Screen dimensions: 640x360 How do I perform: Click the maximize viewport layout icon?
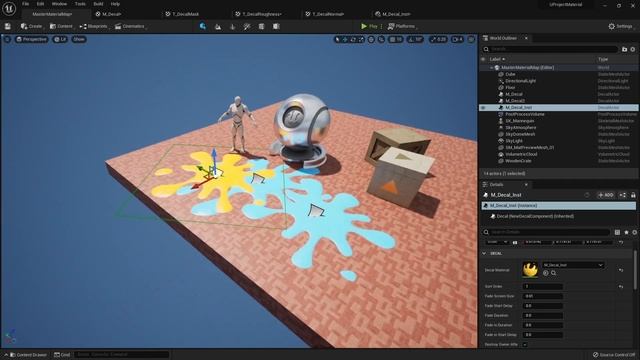click(471, 40)
